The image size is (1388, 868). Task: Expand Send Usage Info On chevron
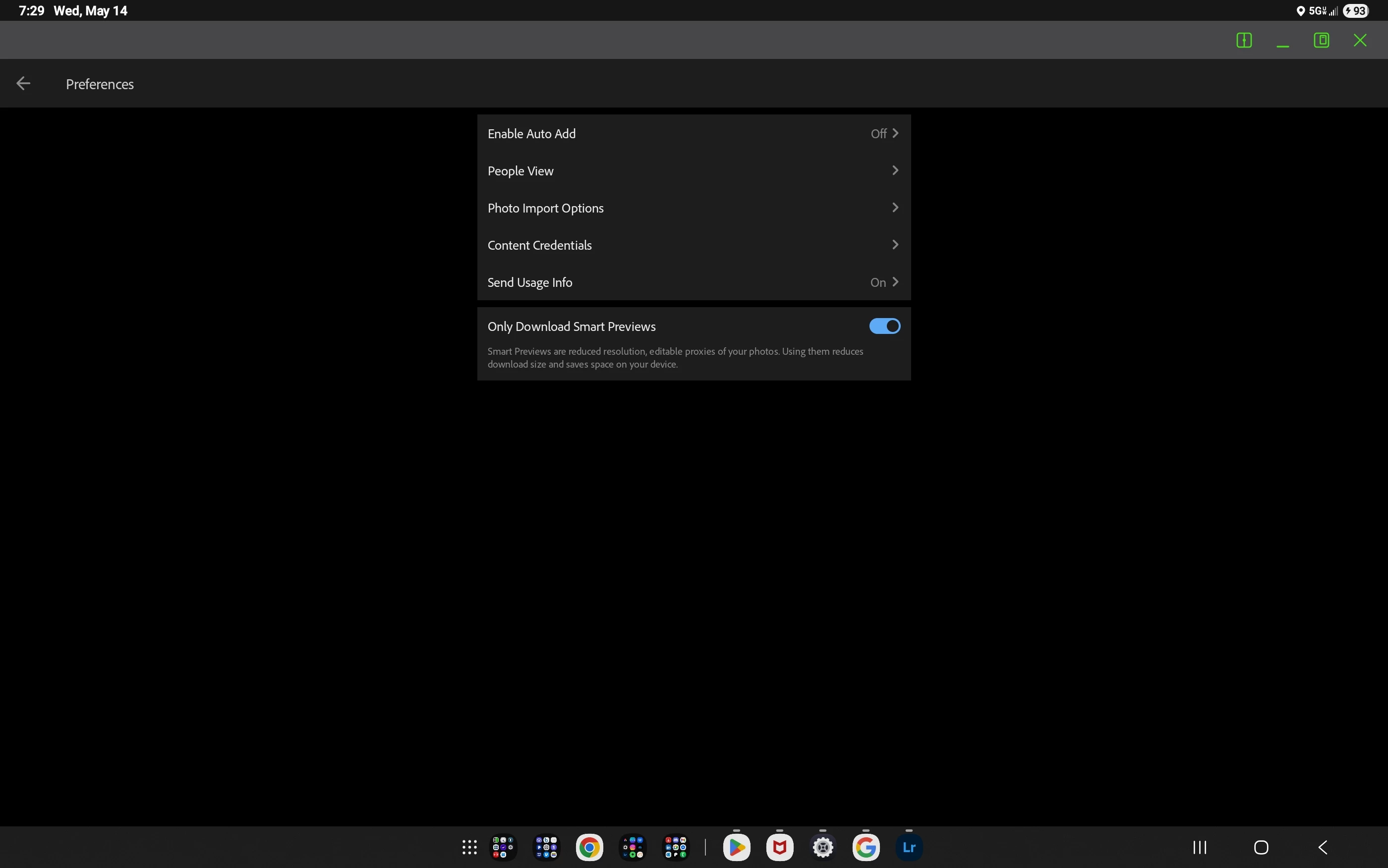895,282
